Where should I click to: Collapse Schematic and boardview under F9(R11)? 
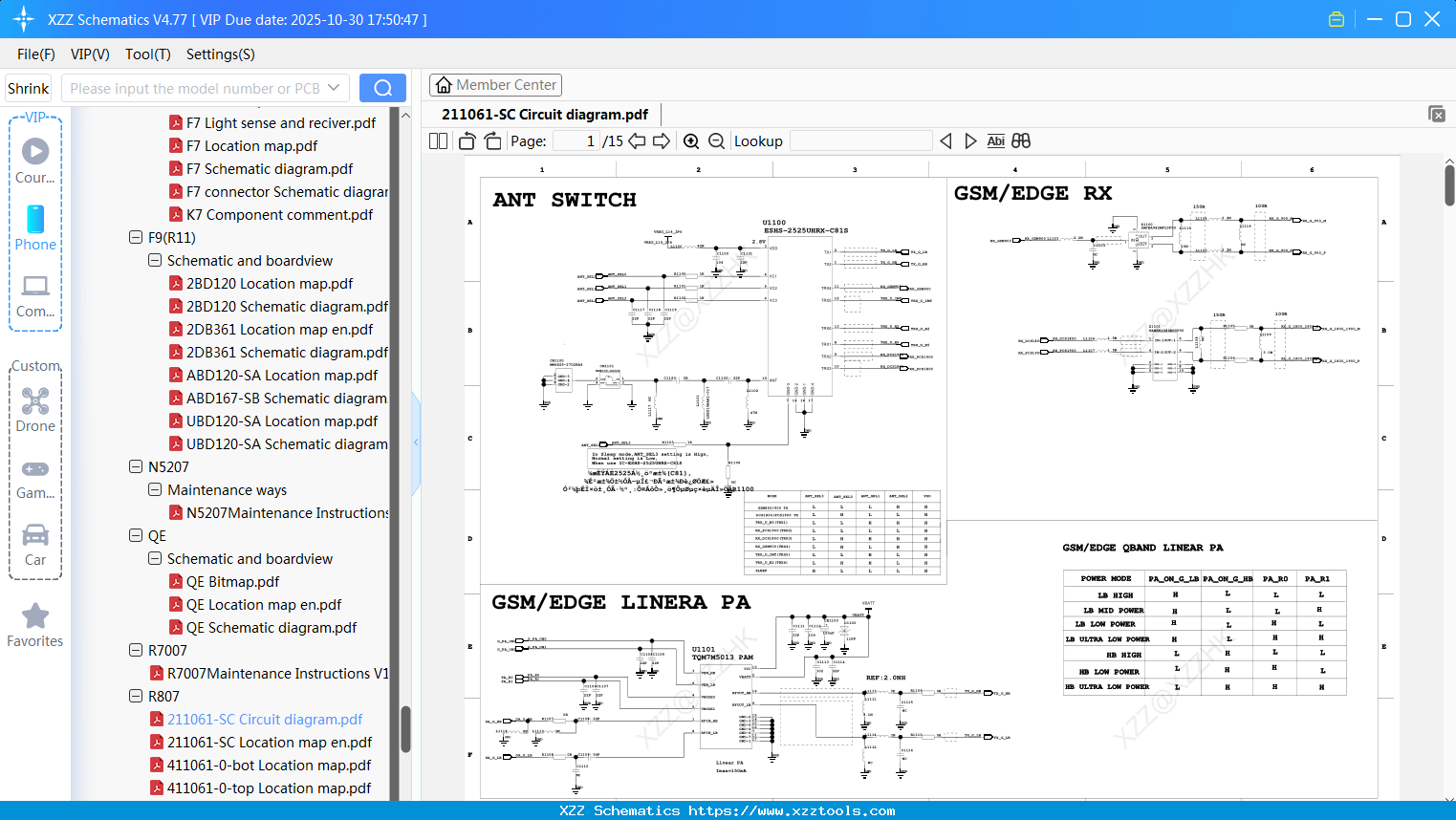tap(155, 260)
